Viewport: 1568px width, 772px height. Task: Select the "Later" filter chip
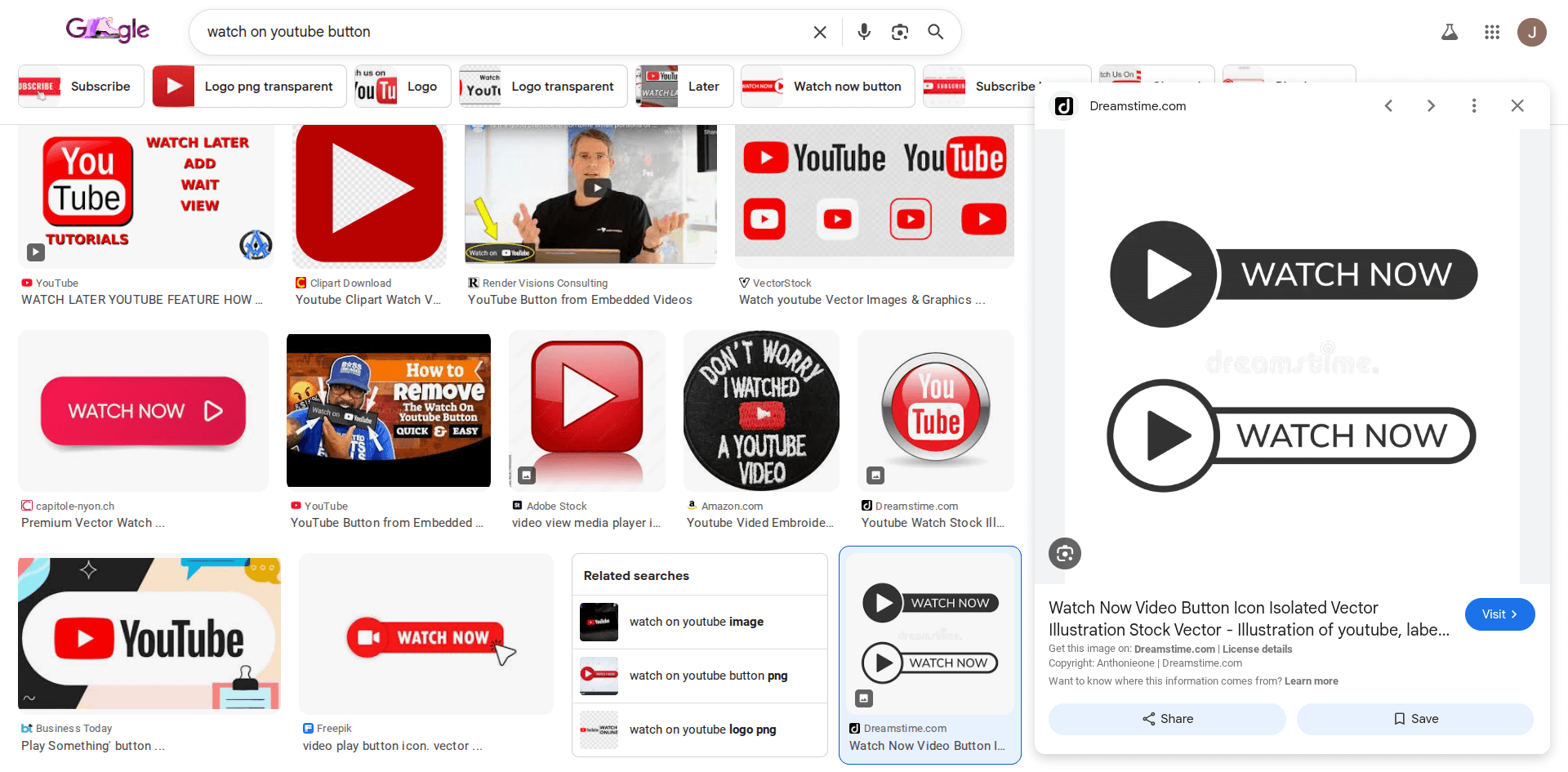684,87
